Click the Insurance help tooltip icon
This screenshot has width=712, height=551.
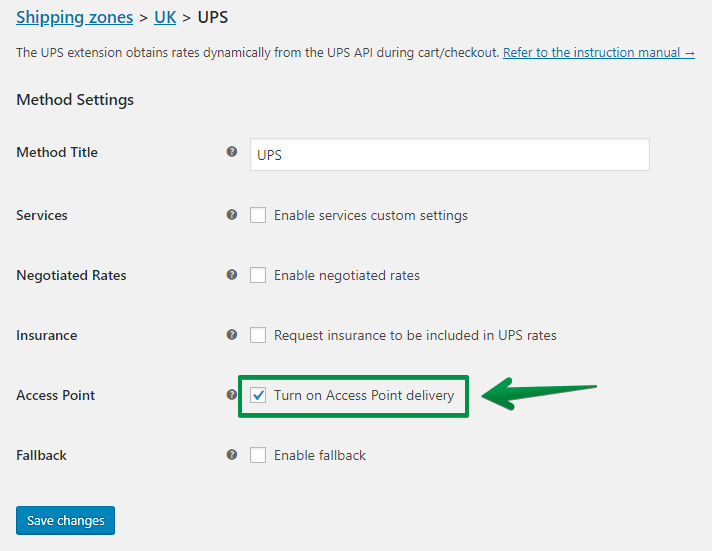(232, 335)
